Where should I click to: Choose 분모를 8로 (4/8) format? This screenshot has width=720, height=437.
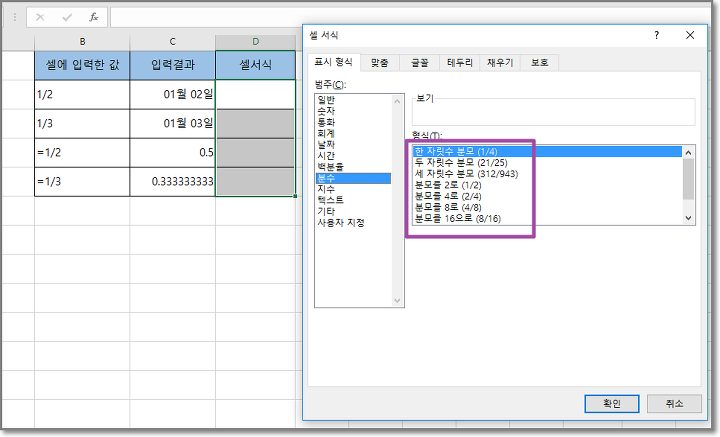click(547, 207)
